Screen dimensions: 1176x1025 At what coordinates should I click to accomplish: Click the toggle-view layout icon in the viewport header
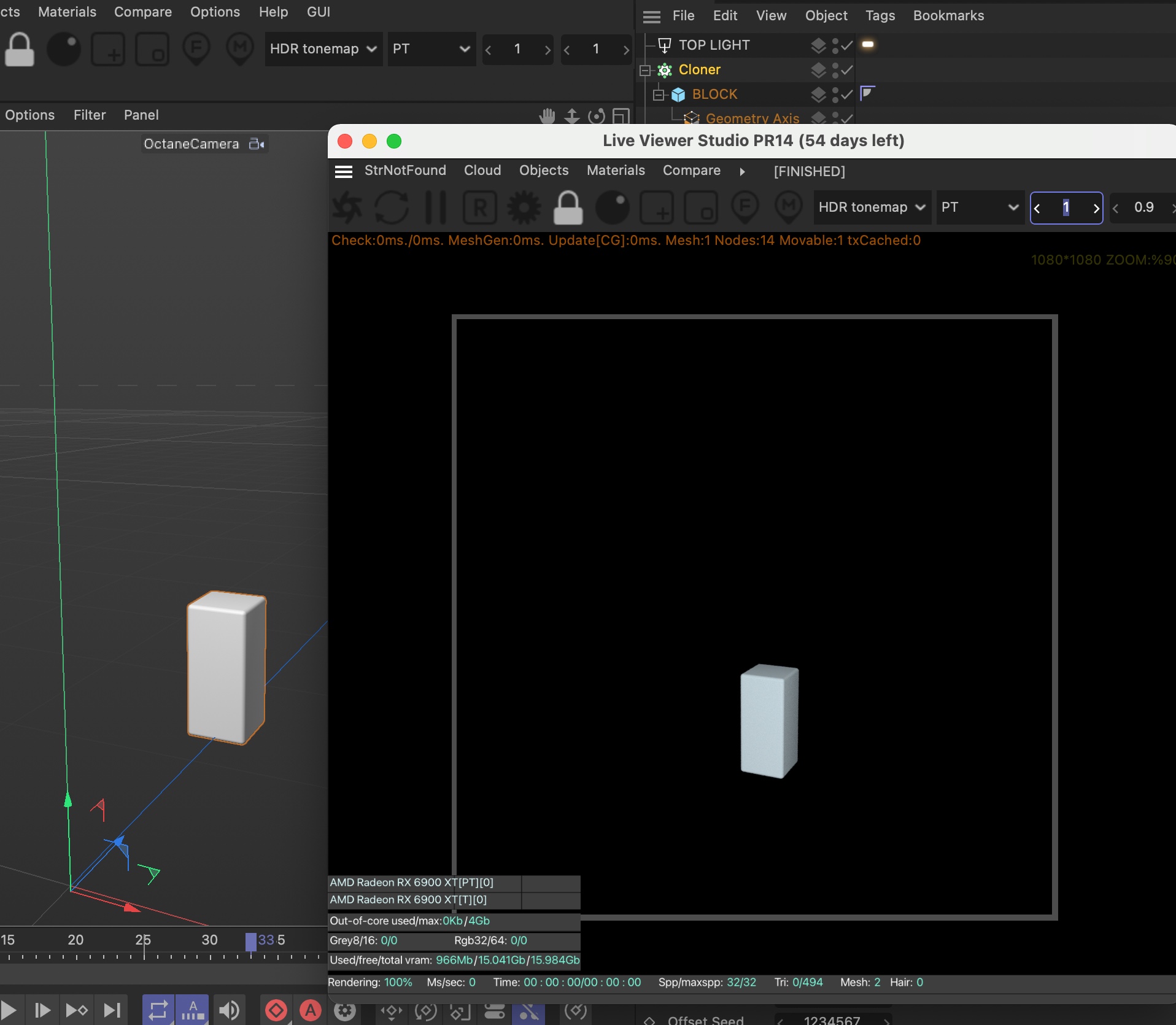pos(621,115)
